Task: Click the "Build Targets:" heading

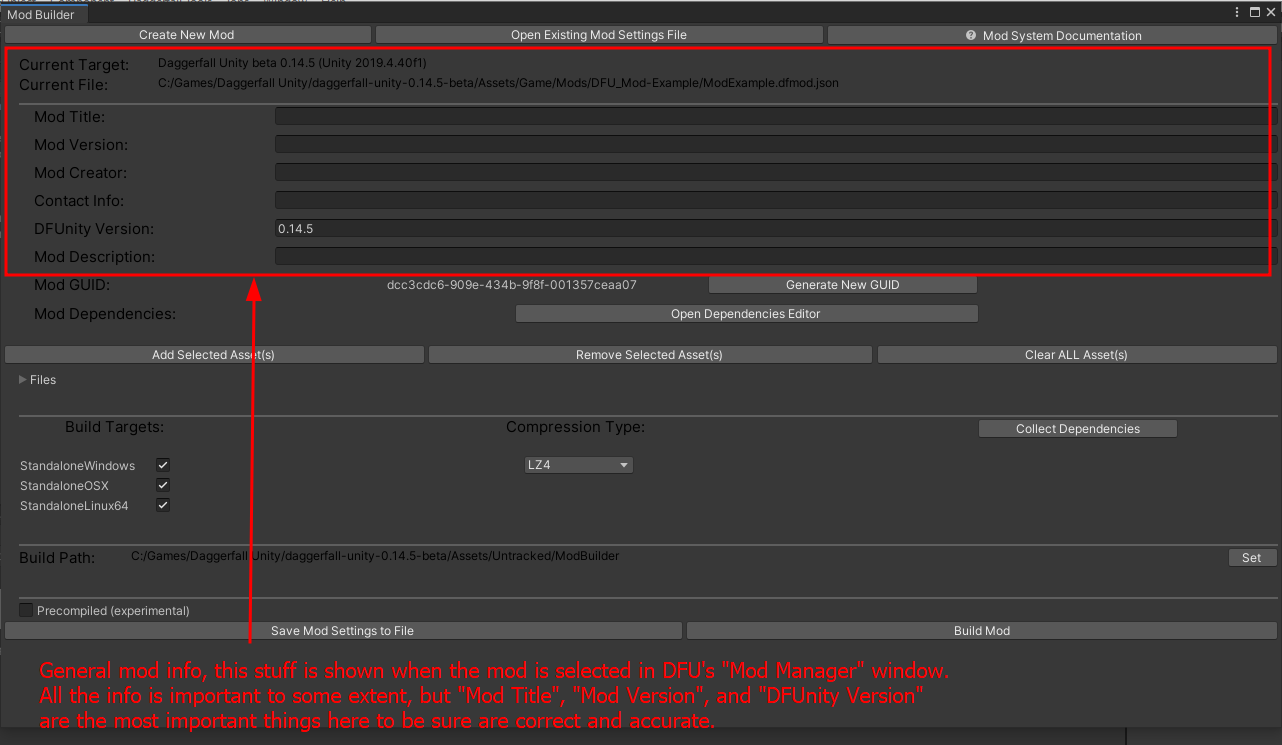Action: click(x=114, y=427)
